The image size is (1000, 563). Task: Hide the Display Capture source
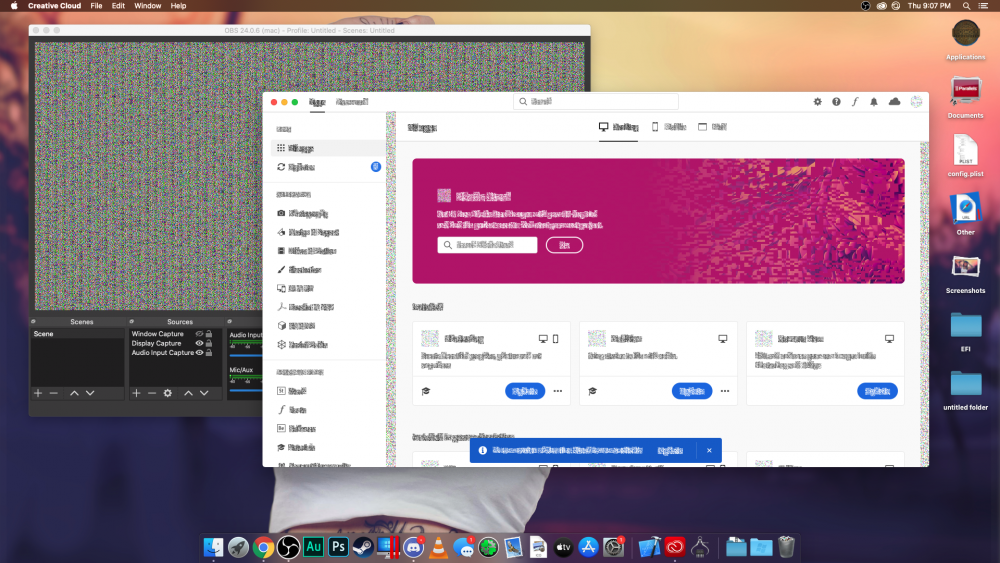(199, 343)
